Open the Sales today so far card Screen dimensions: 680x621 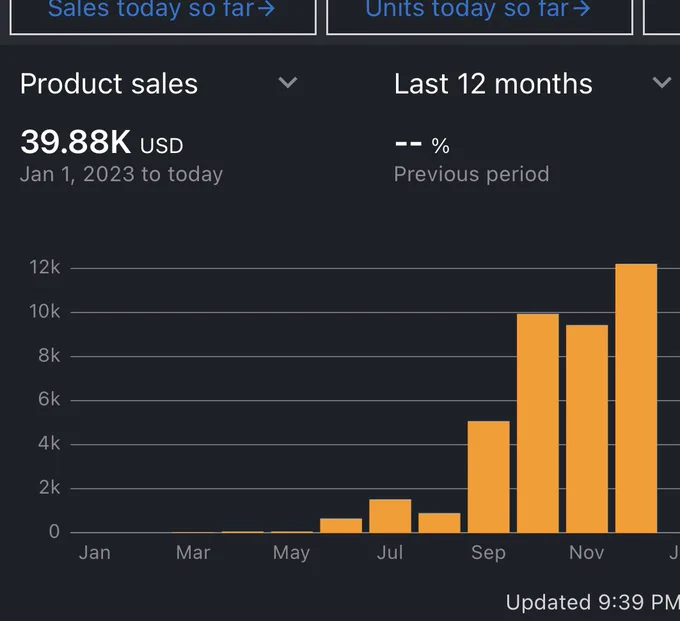click(163, 16)
